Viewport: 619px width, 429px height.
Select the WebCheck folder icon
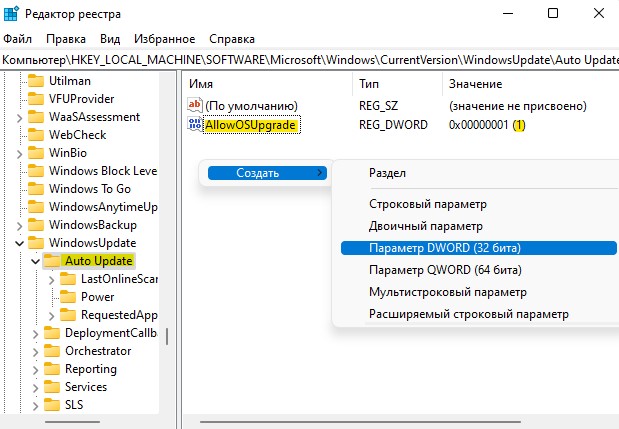point(36,135)
